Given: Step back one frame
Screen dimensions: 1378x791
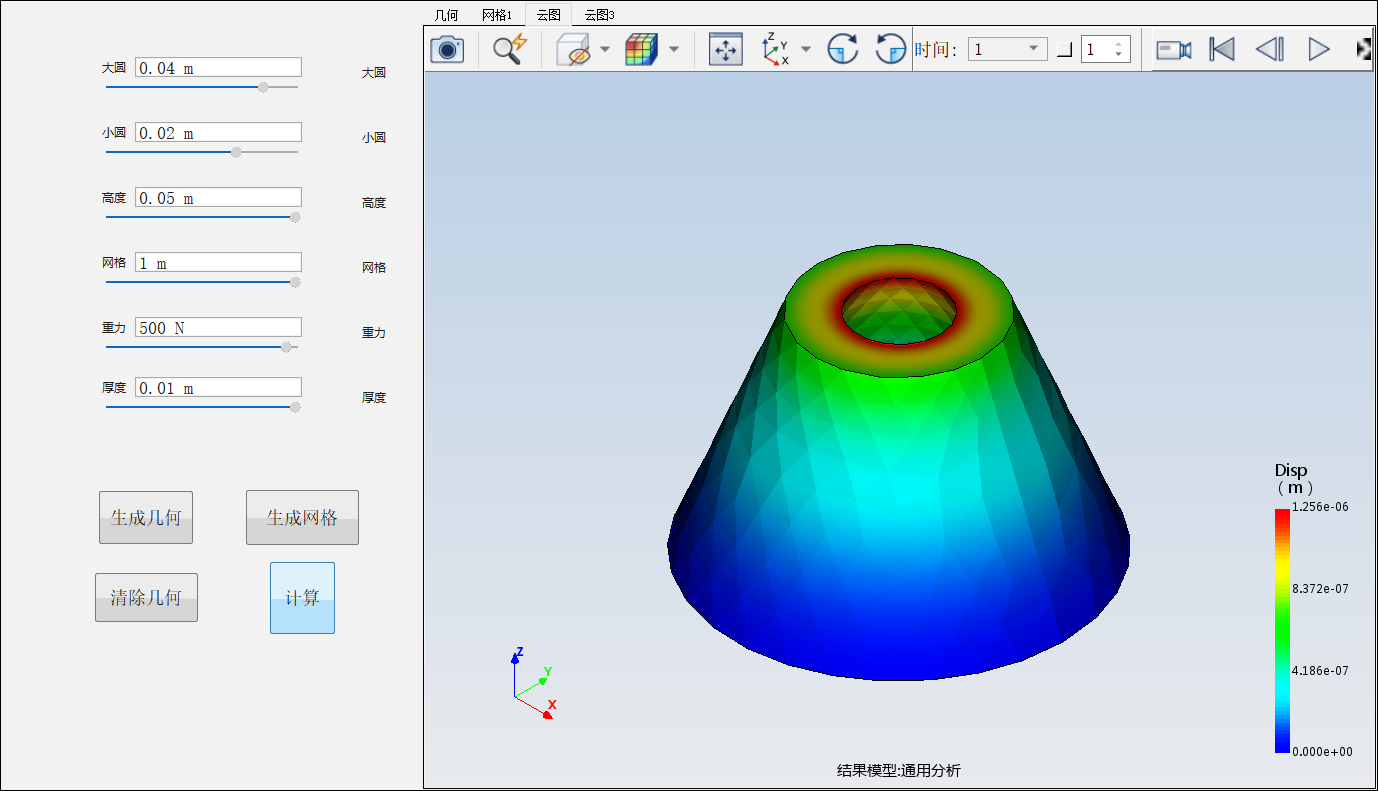Looking at the screenshot, I should (1270, 49).
